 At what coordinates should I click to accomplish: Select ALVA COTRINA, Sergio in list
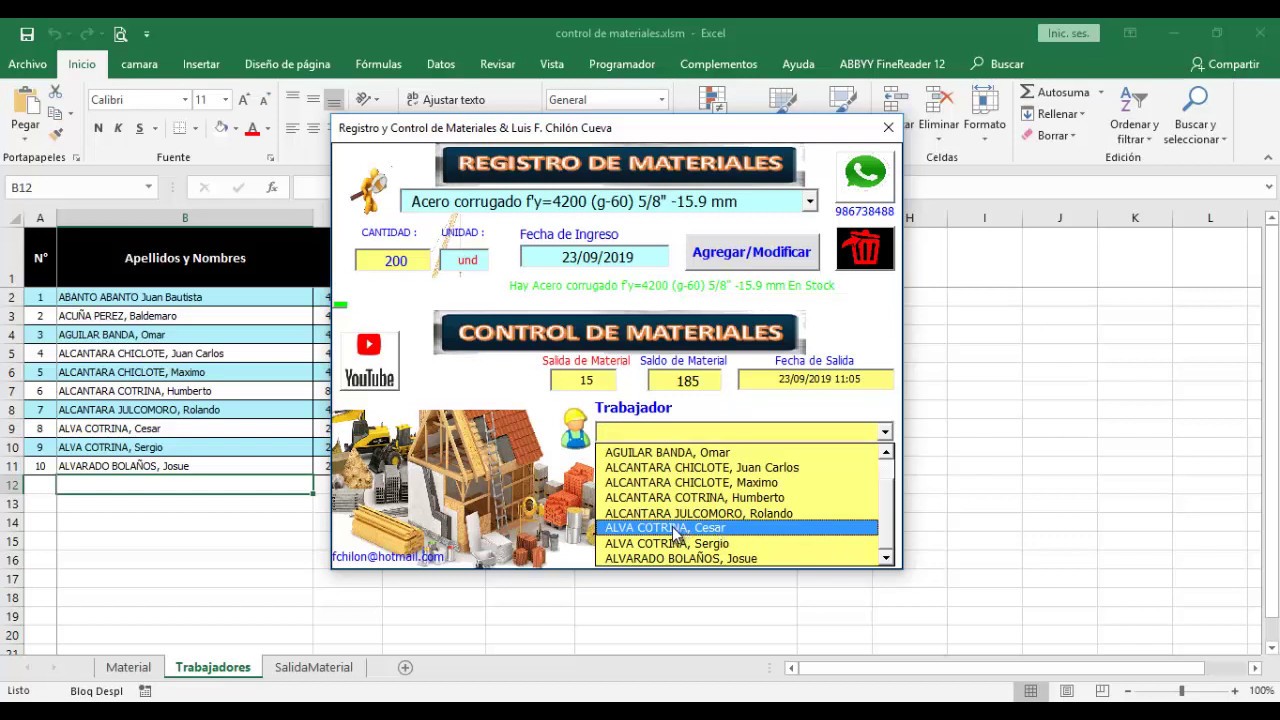pos(737,543)
